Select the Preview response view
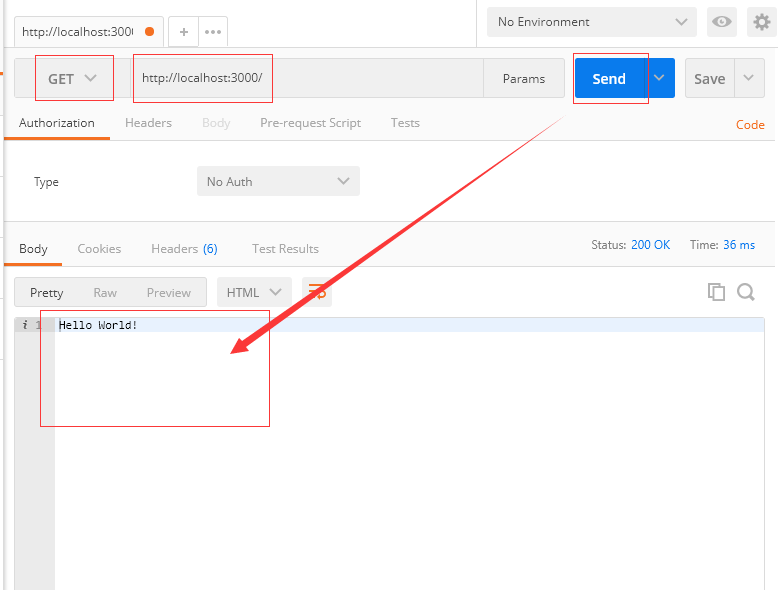This screenshot has width=778, height=590. pyautogui.click(x=169, y=293)
